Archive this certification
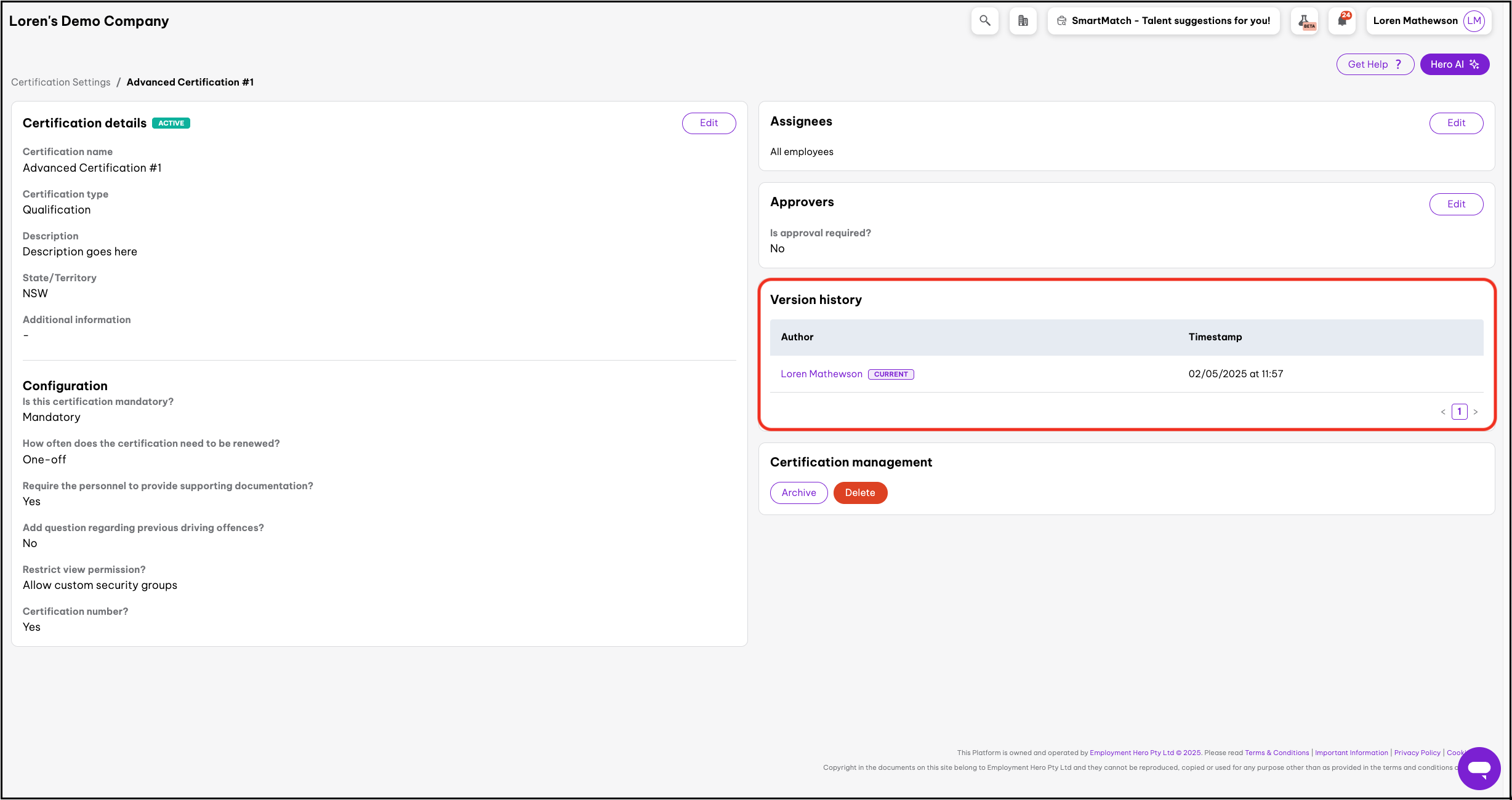1512x800 pixels. [x=798, y=493]
